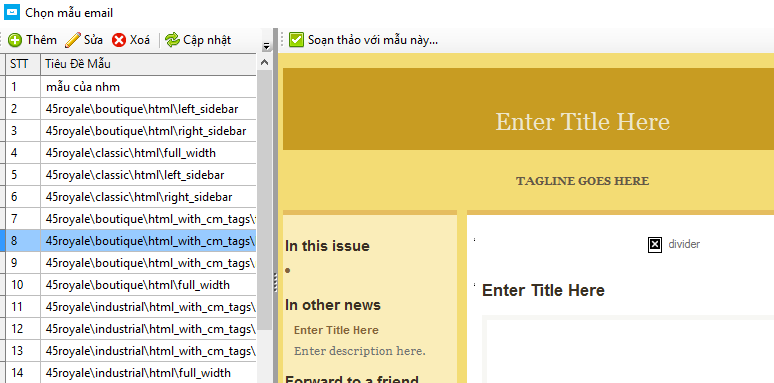
Task: Select template row number 9
Action: [x=131, y=263]
